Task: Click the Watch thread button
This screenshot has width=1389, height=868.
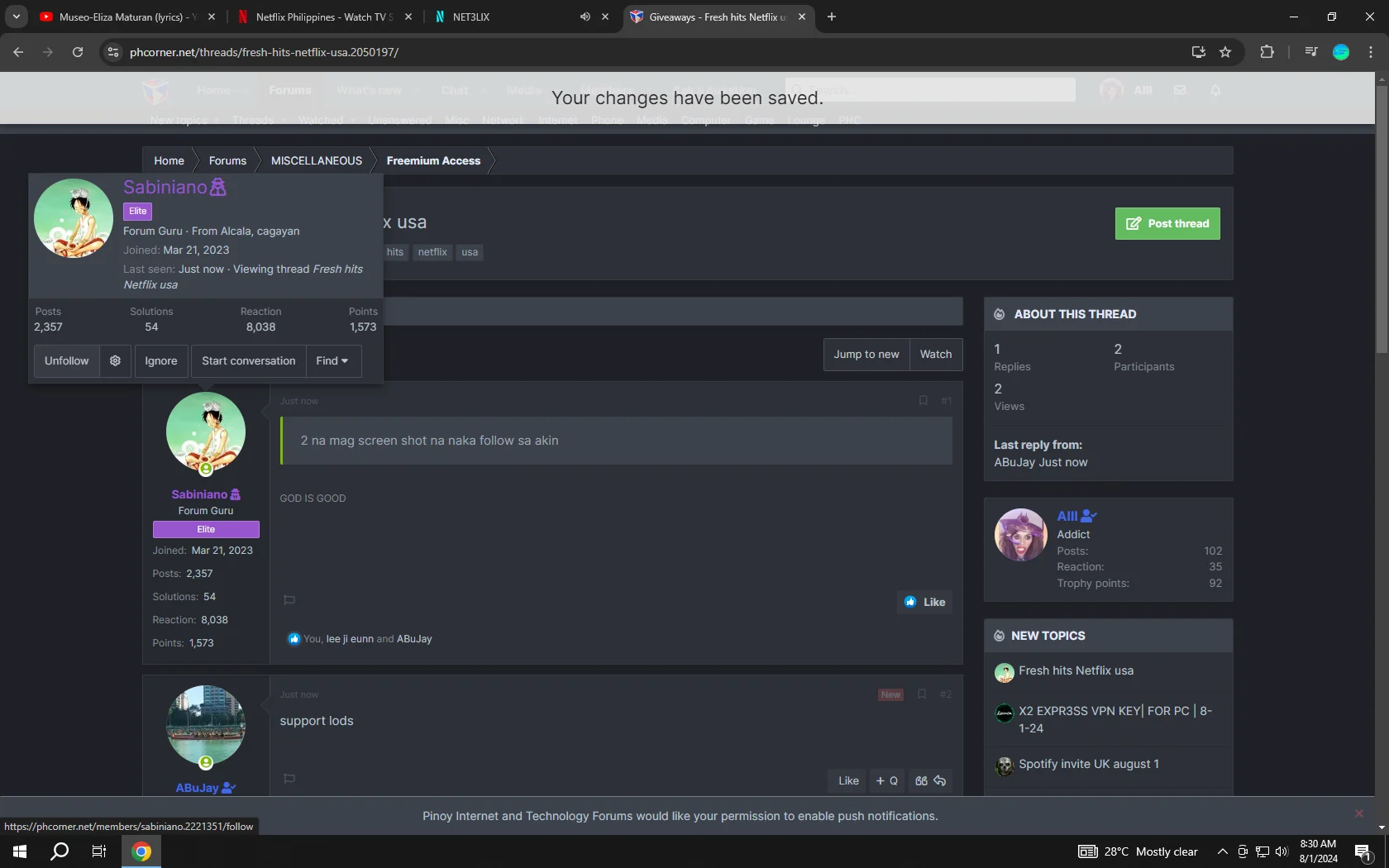Action: point(936,354)
